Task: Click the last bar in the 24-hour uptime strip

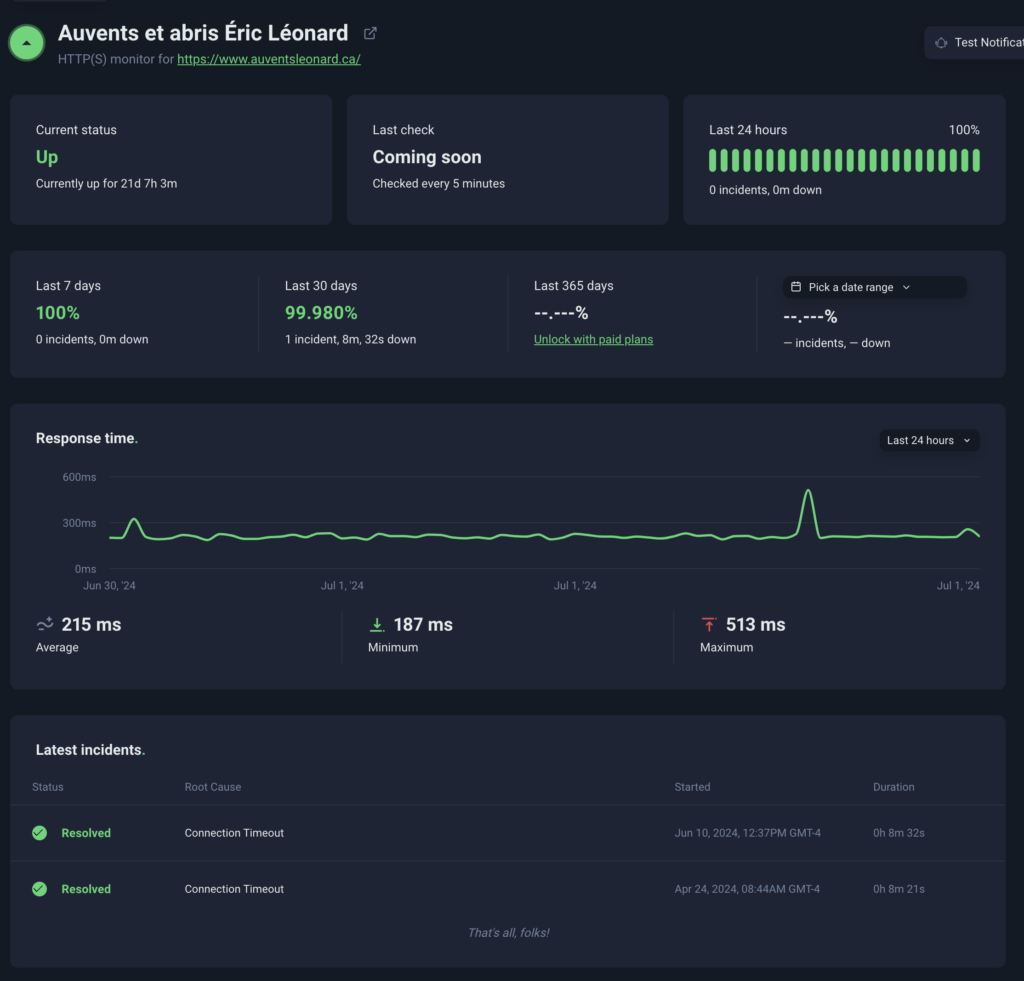Action: coord(975,160)
